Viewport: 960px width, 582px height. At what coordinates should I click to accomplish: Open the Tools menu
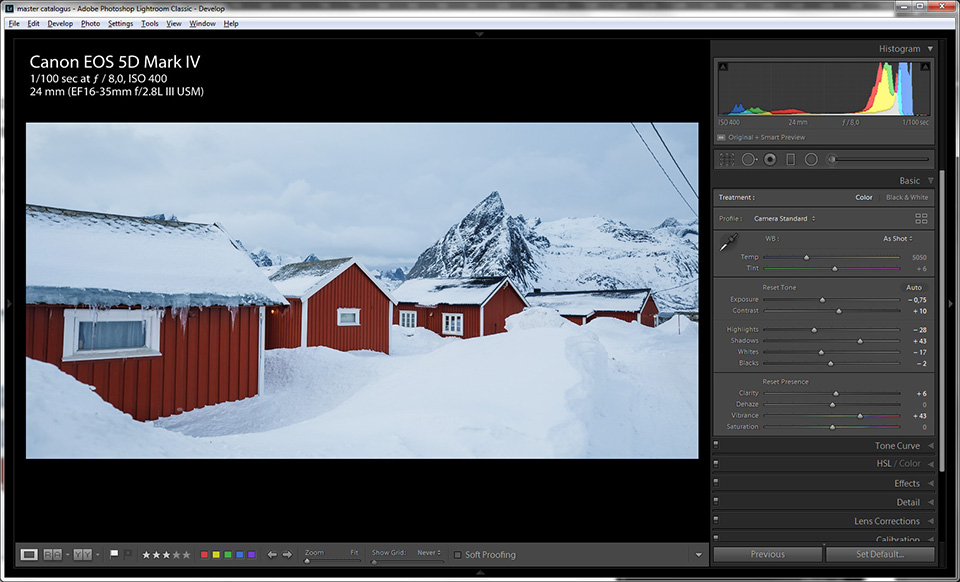[149, 23]
